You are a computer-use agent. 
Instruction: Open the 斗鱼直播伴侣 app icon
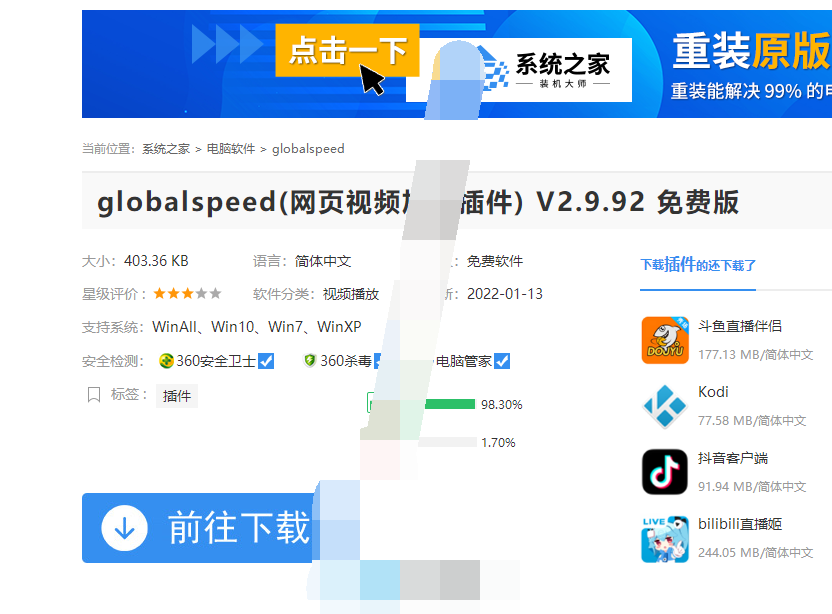[666, 340]
